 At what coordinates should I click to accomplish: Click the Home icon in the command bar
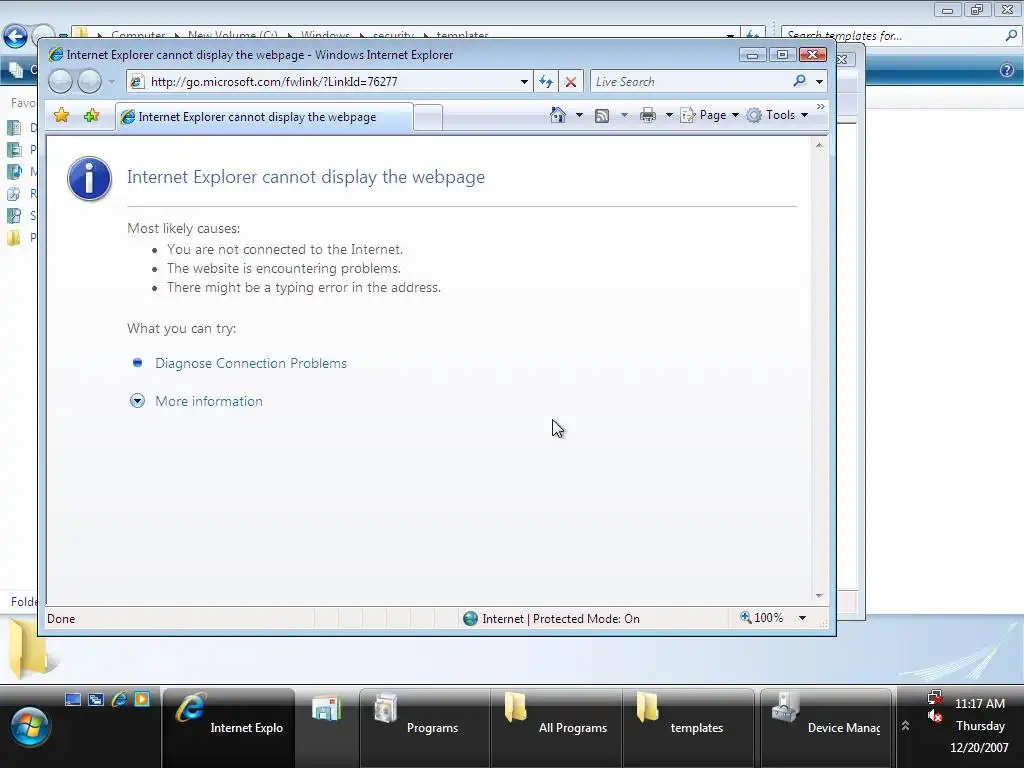(x=558, y=115)
